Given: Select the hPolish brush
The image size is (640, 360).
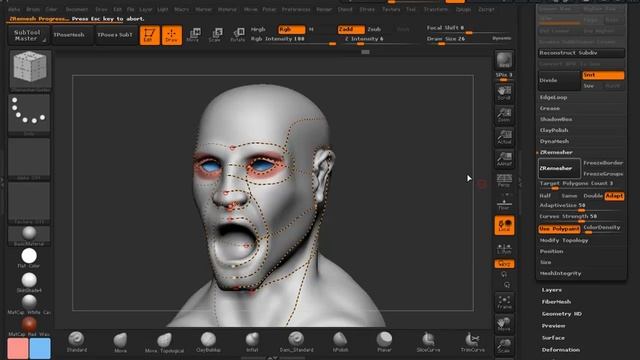Looking at the screenshot, I should tap(340, 342).
